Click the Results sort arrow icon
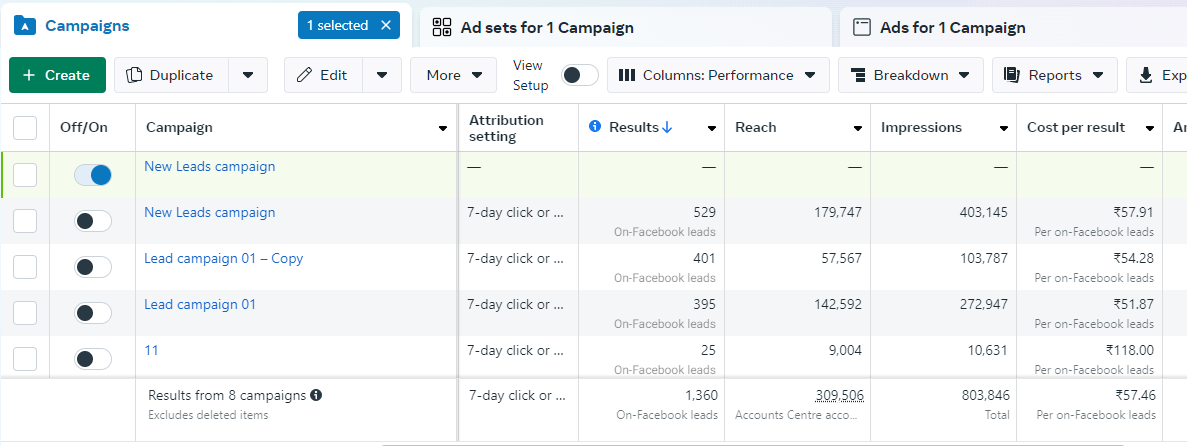 pos(668,127)
